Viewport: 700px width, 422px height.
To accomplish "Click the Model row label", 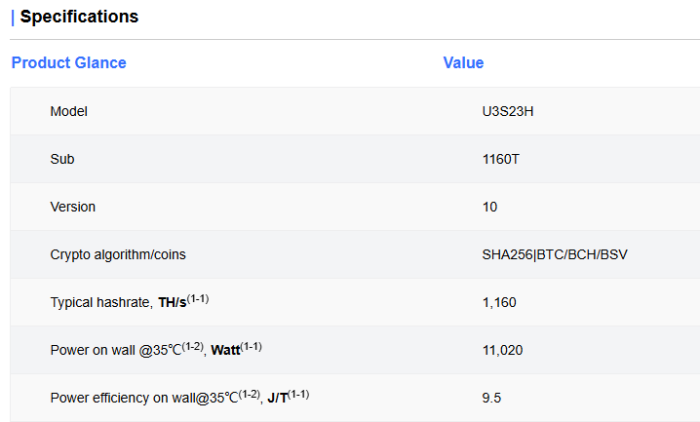I will pyautogui.click(x=69, y=111).
